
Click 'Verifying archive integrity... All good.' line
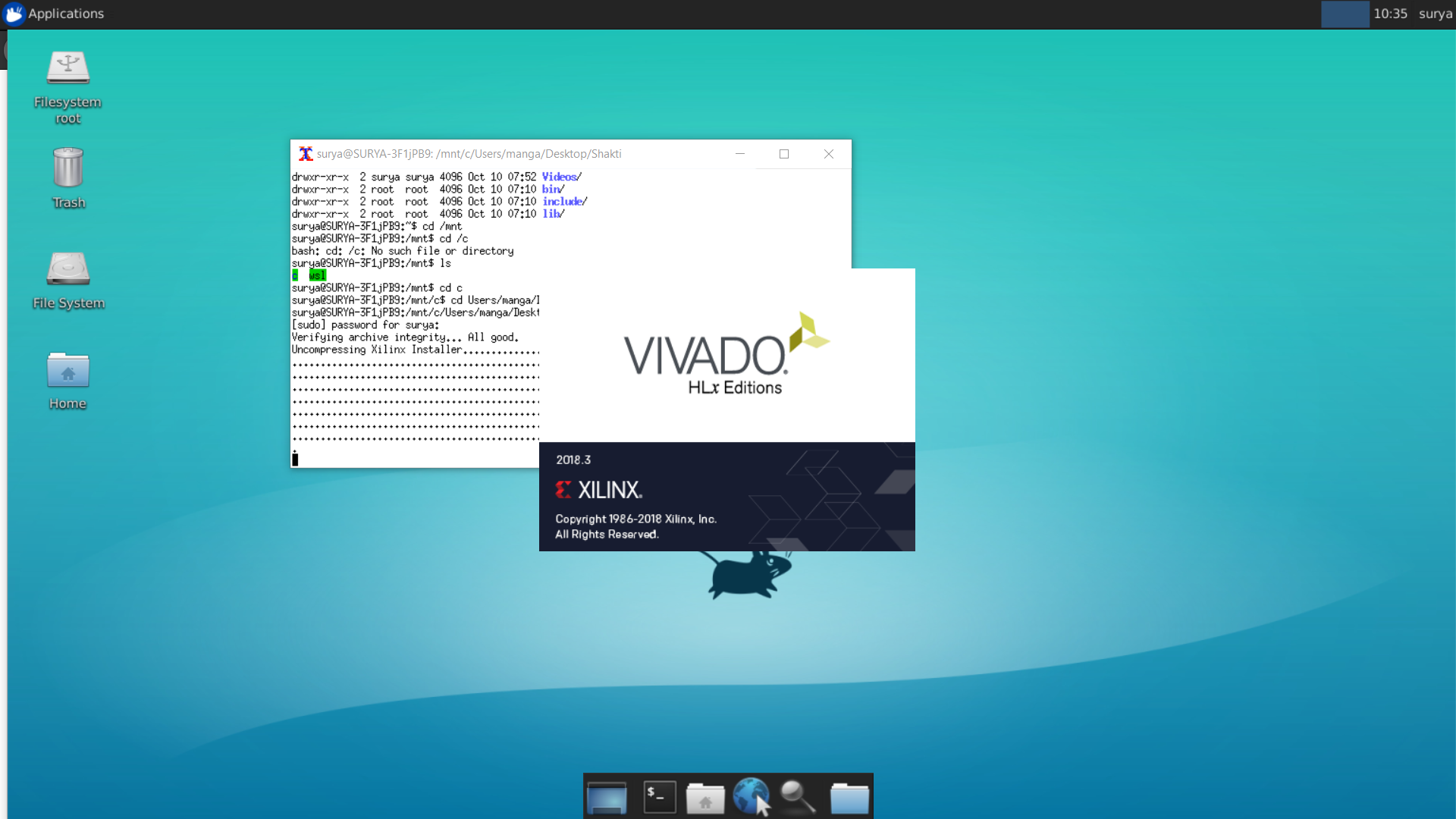[406, 337]
